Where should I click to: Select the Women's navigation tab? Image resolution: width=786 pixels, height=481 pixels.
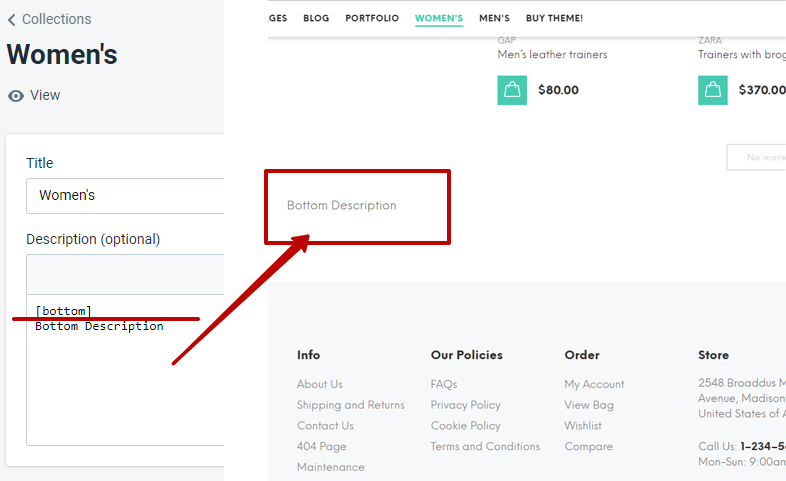pos(439,18)
